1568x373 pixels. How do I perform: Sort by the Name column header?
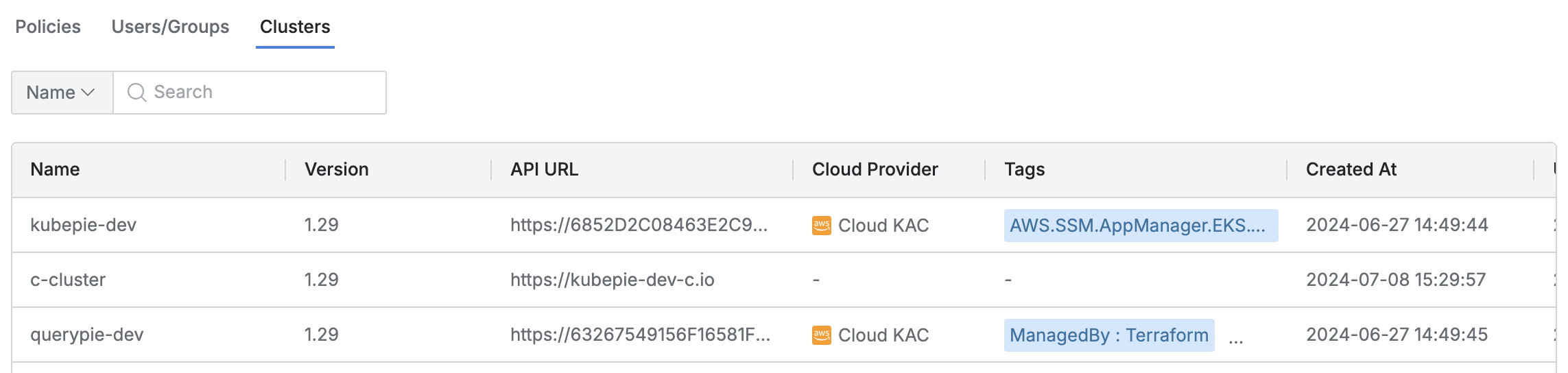(55, 169)
